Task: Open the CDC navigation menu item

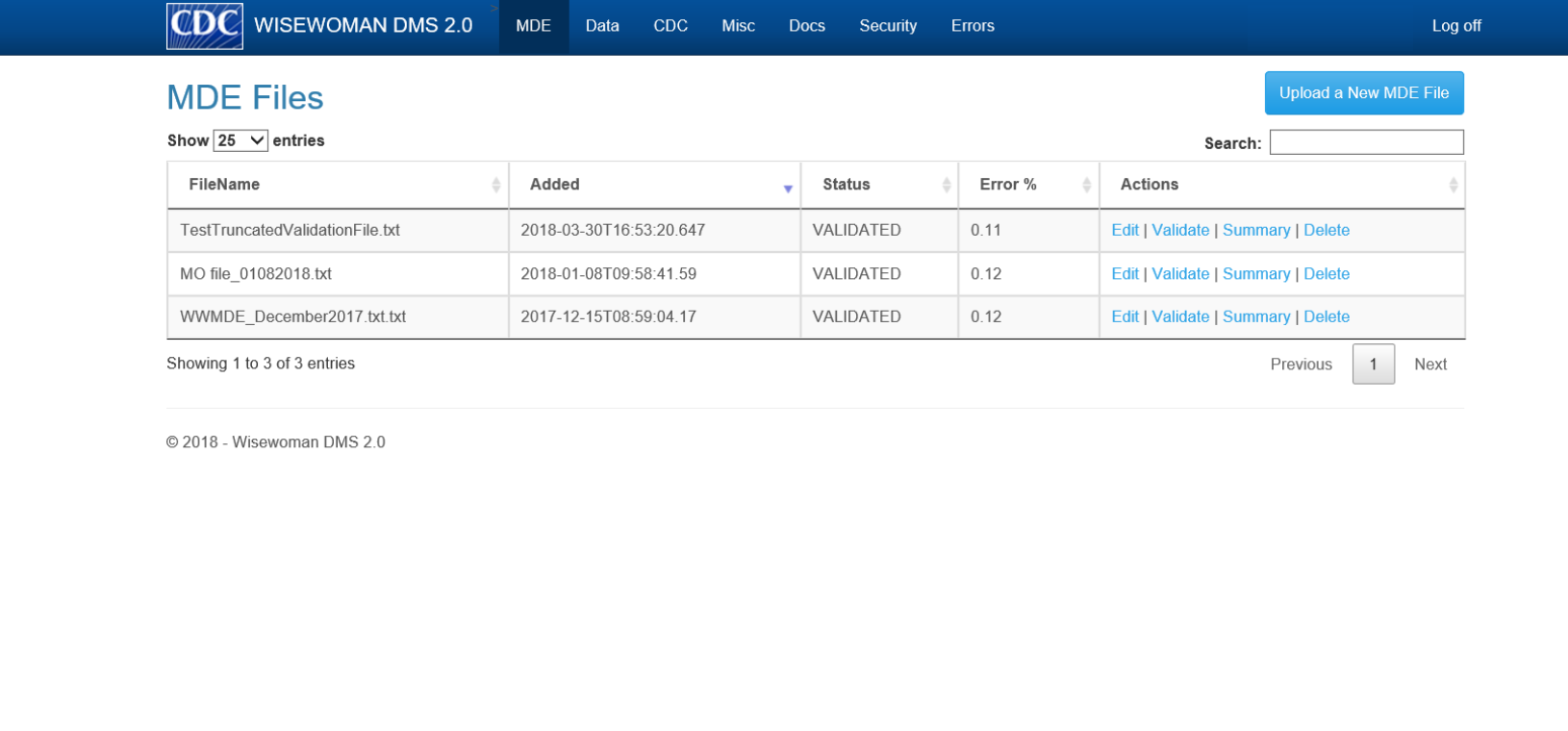Action: (670, 26)
